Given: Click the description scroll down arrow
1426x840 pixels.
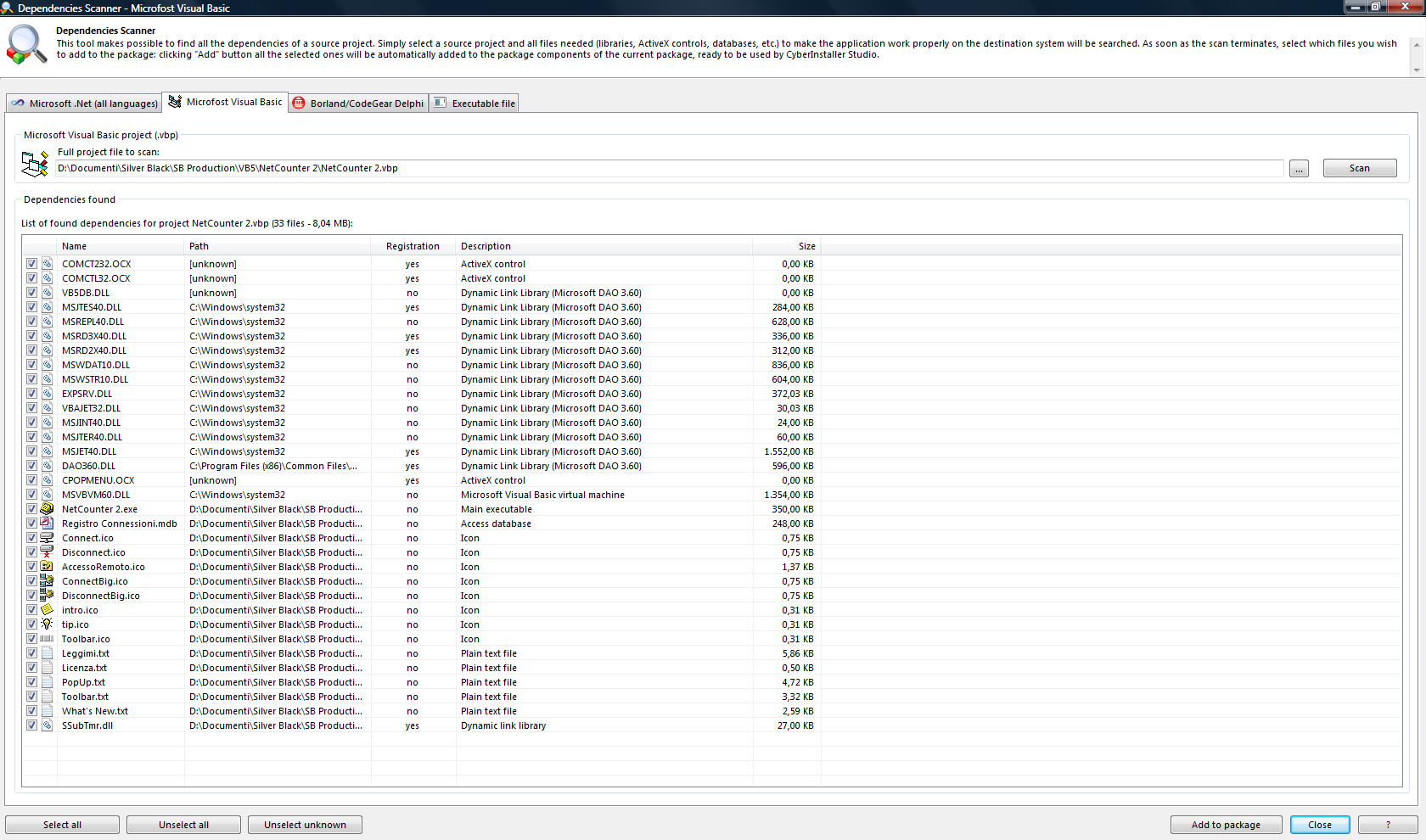Looking at the screenshot, I should [x=1416, y=70].
